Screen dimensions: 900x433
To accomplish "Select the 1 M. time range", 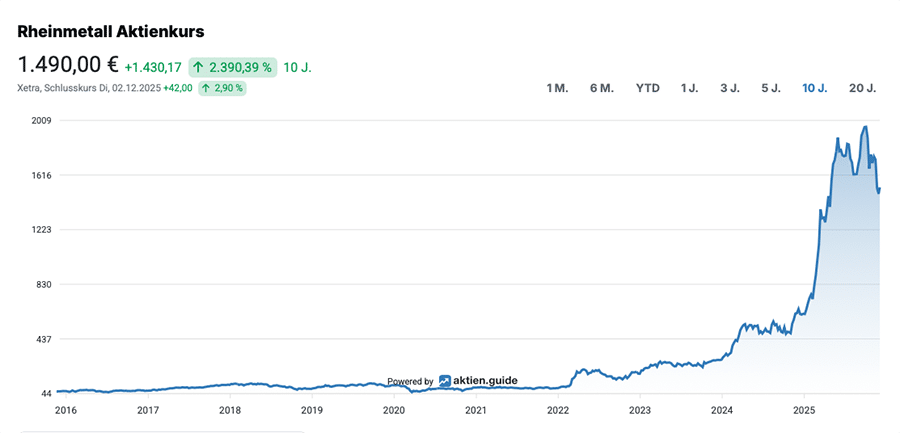I will (557, 88).
